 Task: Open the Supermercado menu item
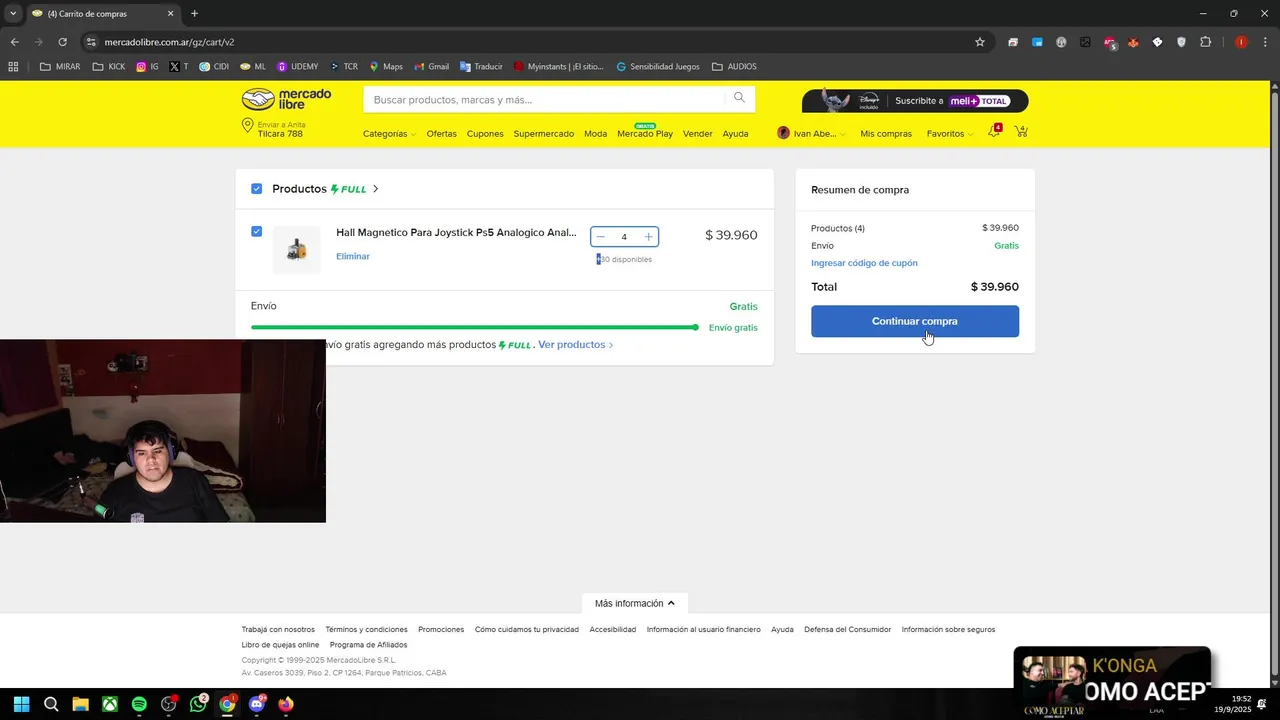point(544,134)
